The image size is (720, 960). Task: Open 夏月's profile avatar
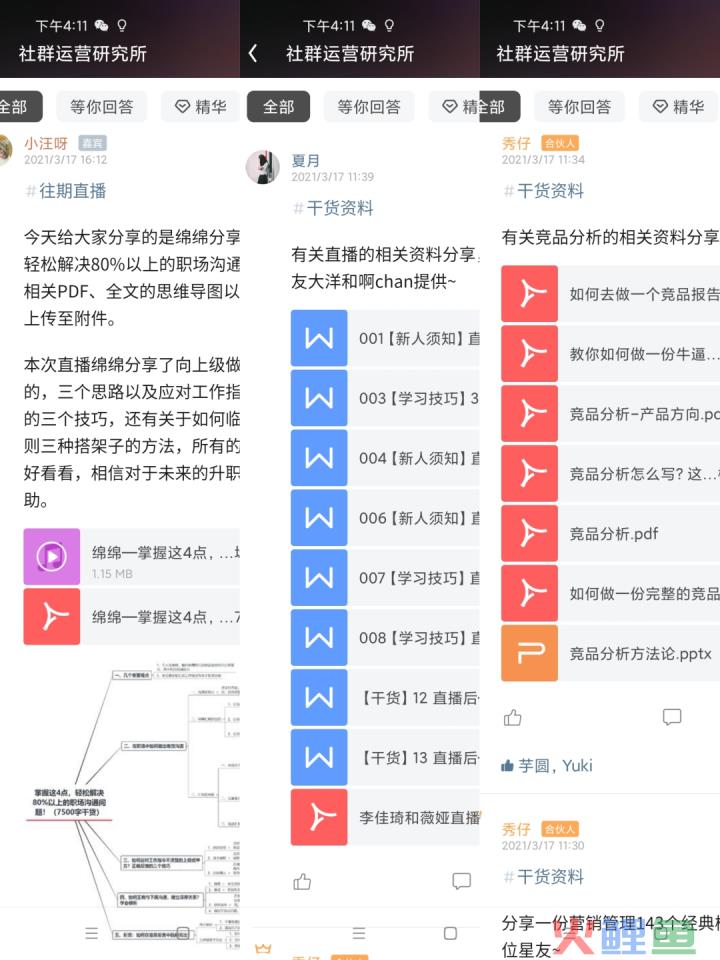[263, 167]
